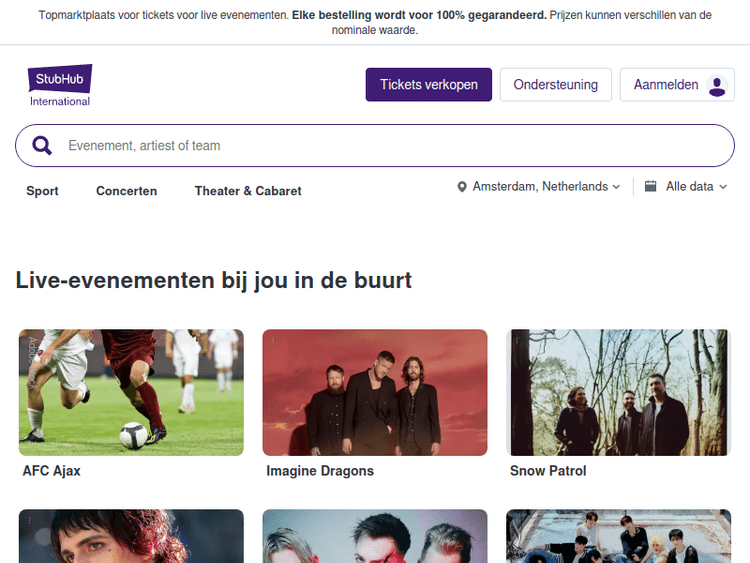This screenshot has height=563, width=750.
Task: Click the calendar icon
Action: [x=651, y=186]
